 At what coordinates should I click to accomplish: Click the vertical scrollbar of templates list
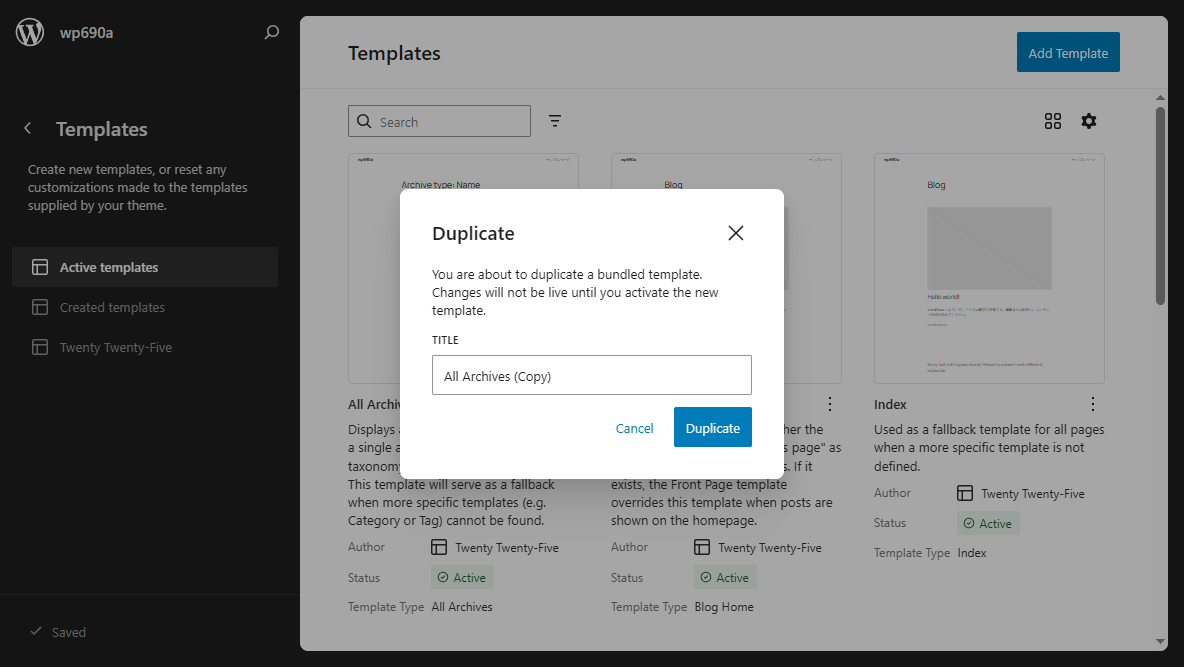click(1160, 205)
